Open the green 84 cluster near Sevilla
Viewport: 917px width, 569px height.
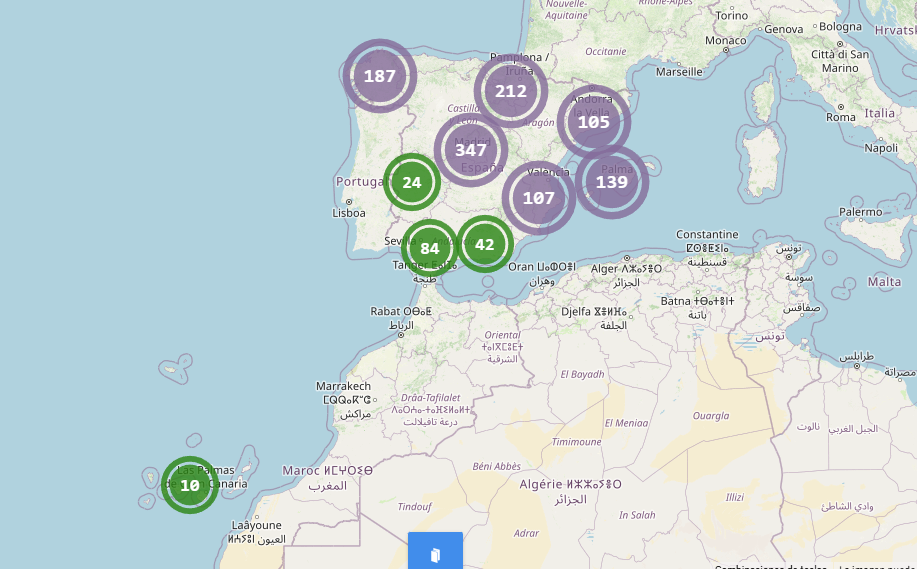pyautogui.click(x=430, y=248)
